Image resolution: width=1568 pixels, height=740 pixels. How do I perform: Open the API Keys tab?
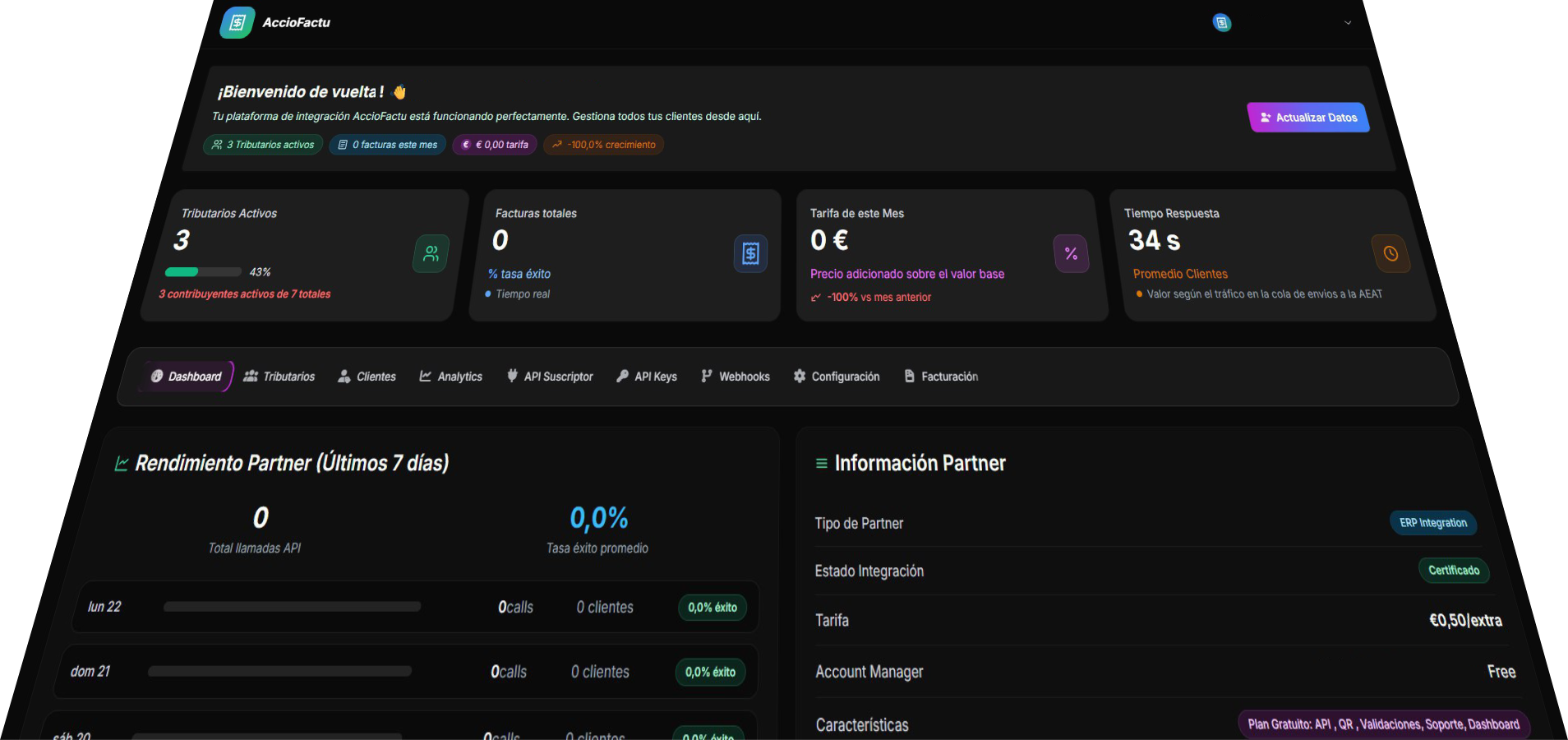click(x=647, y=377)
